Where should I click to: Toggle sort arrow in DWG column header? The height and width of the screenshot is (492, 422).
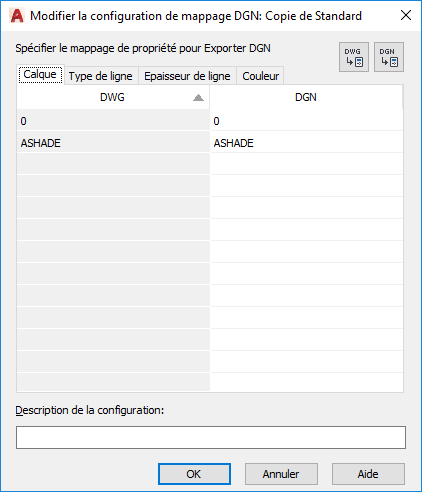[198, 97]
